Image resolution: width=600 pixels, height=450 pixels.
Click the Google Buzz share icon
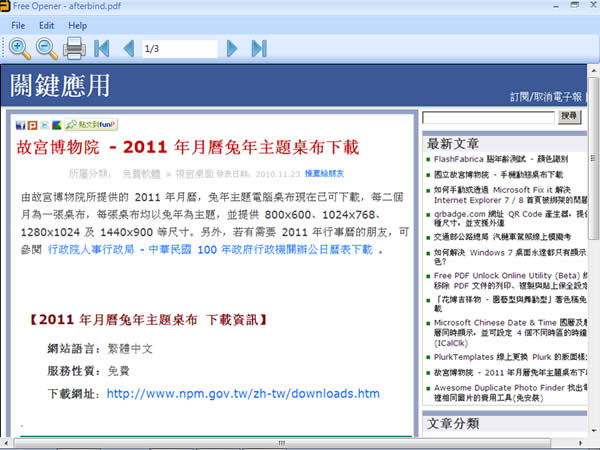coord(57,125)
